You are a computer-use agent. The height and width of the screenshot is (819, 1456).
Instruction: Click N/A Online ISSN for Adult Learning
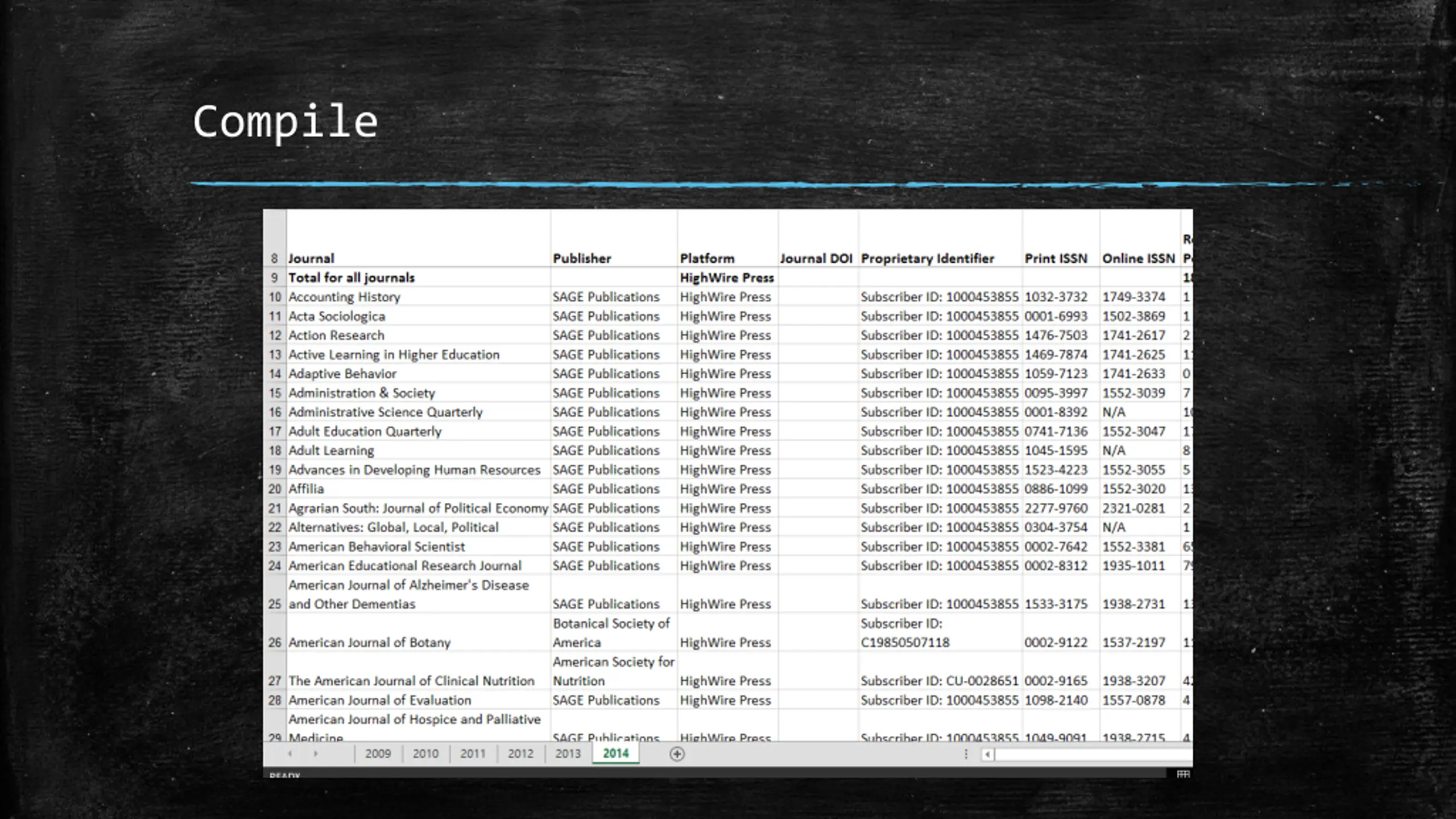coord(1140,450)
